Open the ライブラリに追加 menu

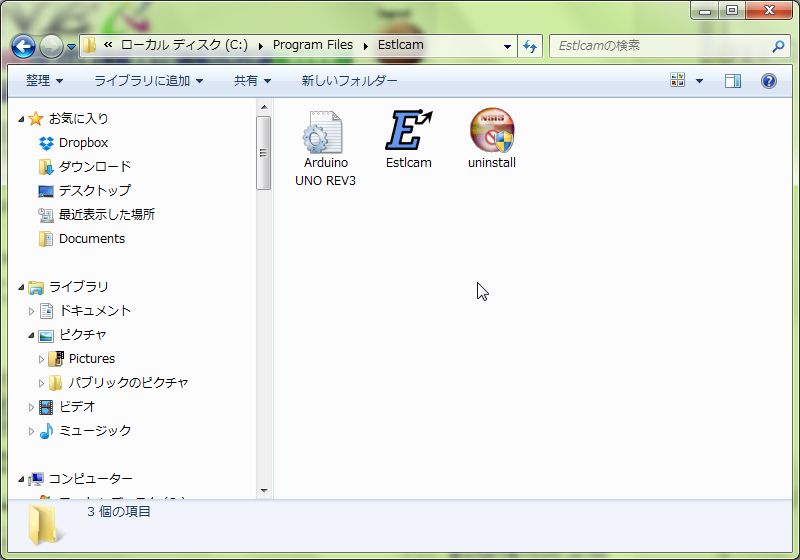tap(148, 81)
